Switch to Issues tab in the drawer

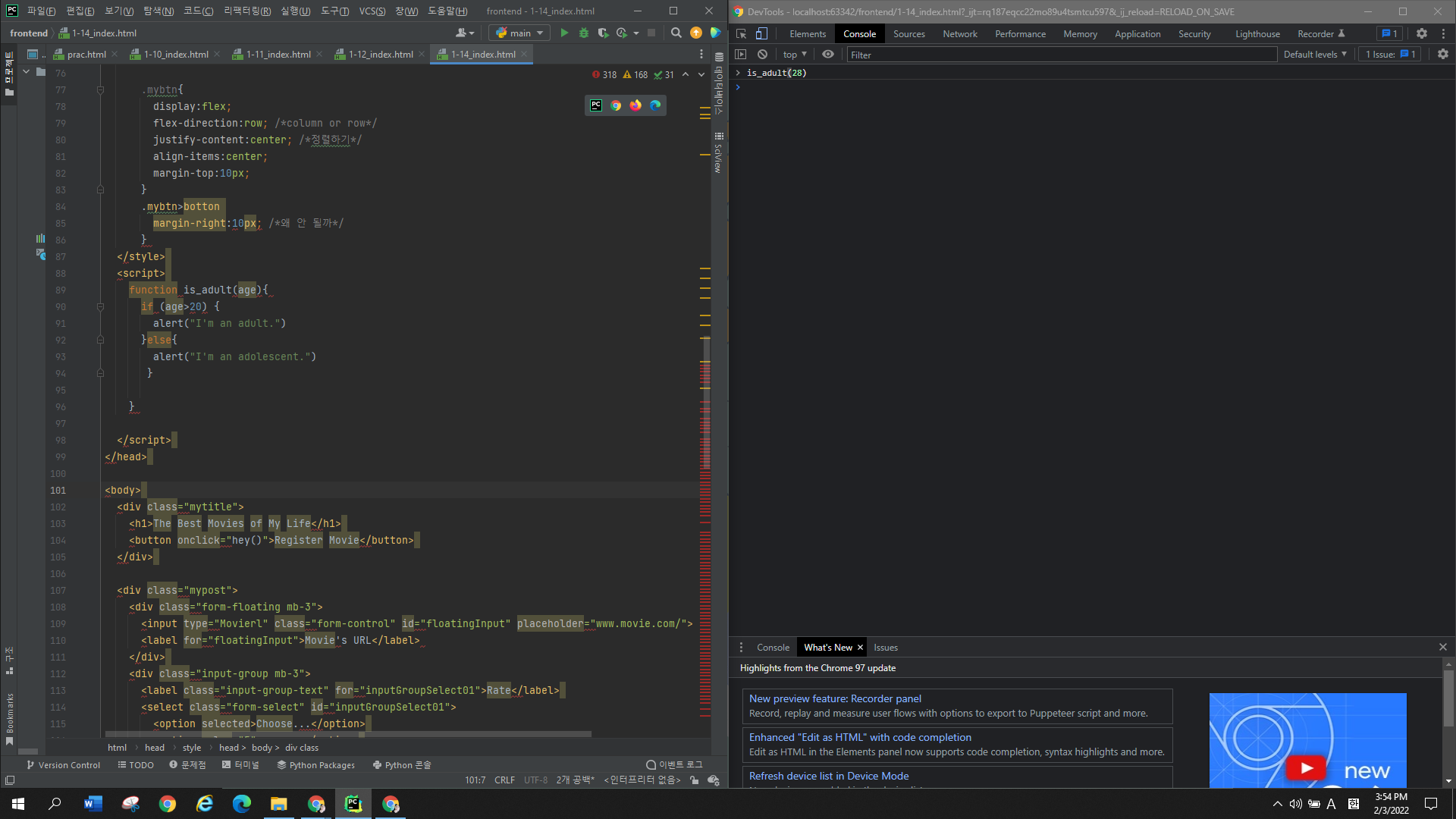click(x=885, y=647)
